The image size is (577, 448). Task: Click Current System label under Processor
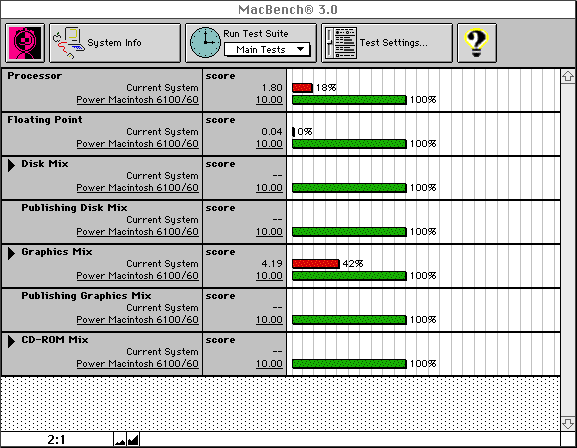162,88
